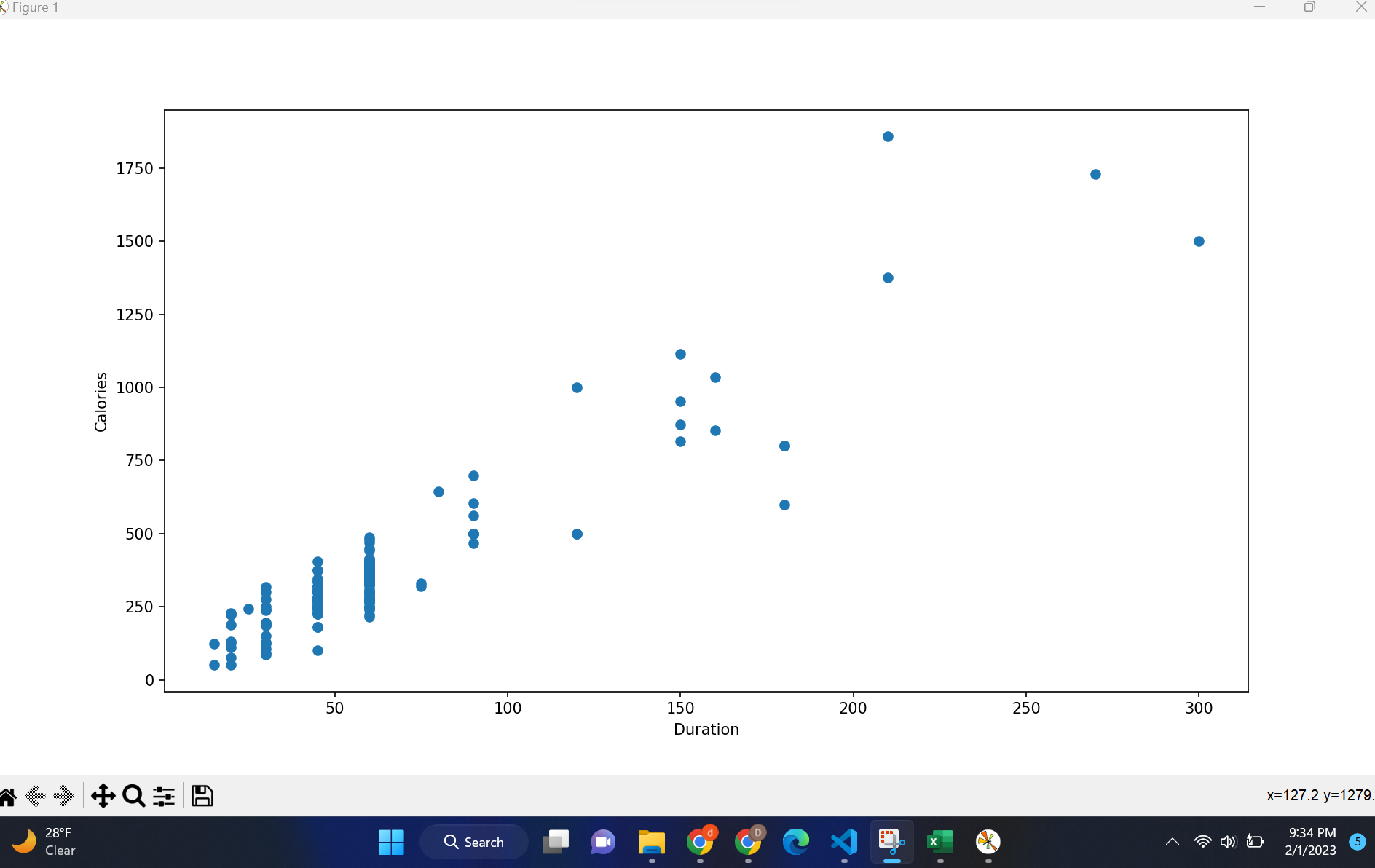This screenshot has height=868, width=1375.
Task: Open battery power settings from the tray
Action: tap(1256, 842)
